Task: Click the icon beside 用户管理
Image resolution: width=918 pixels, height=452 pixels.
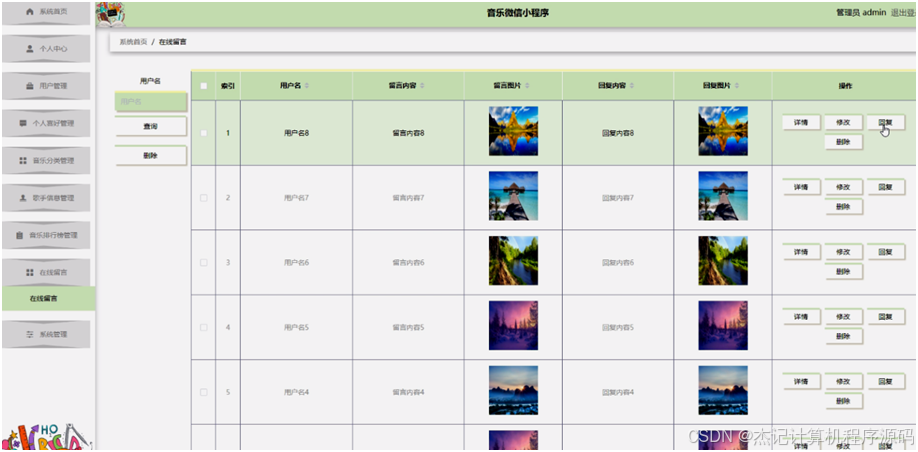Action: 30,86
